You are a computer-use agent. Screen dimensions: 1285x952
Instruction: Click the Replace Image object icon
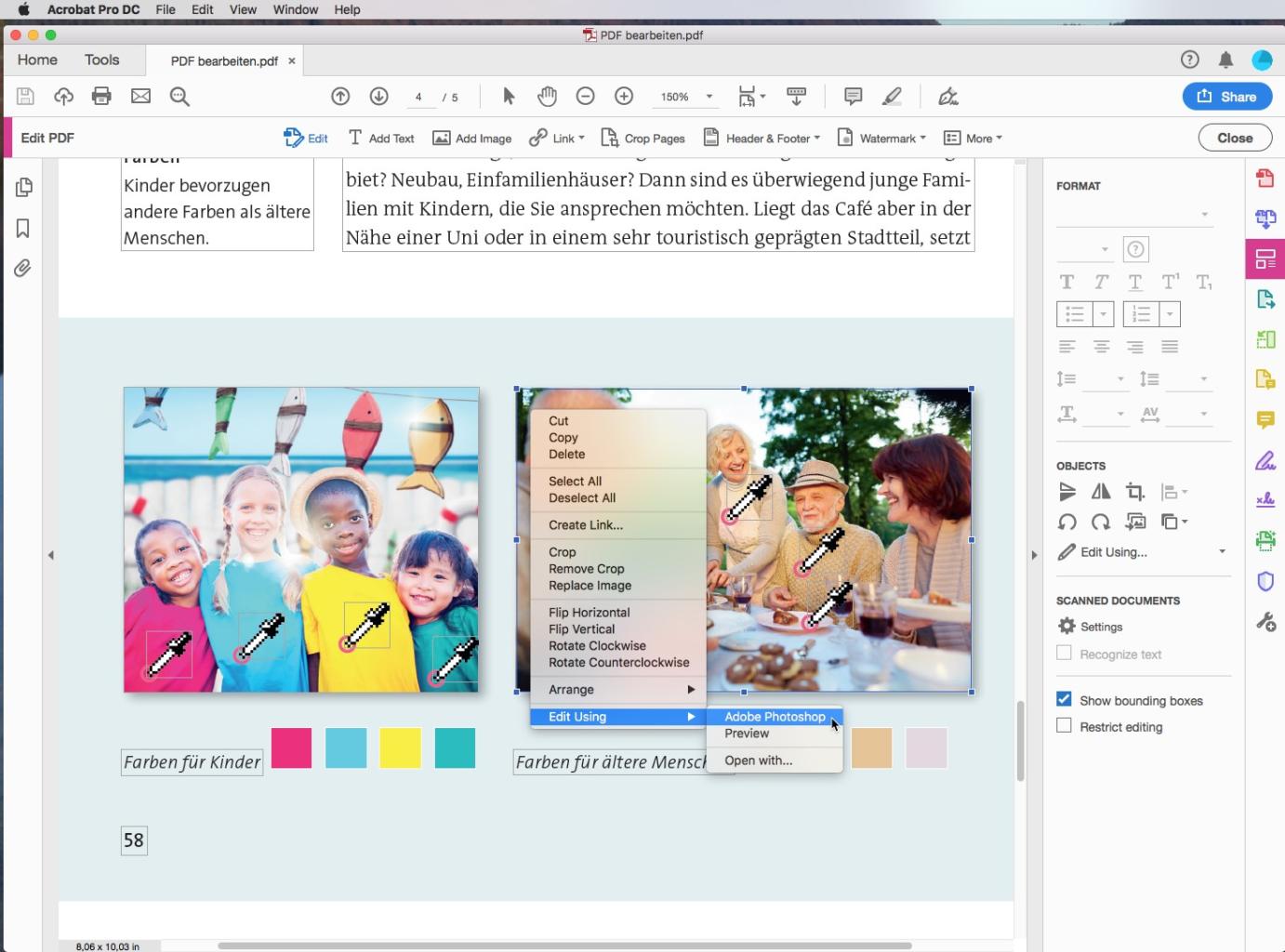[1135, 522]
